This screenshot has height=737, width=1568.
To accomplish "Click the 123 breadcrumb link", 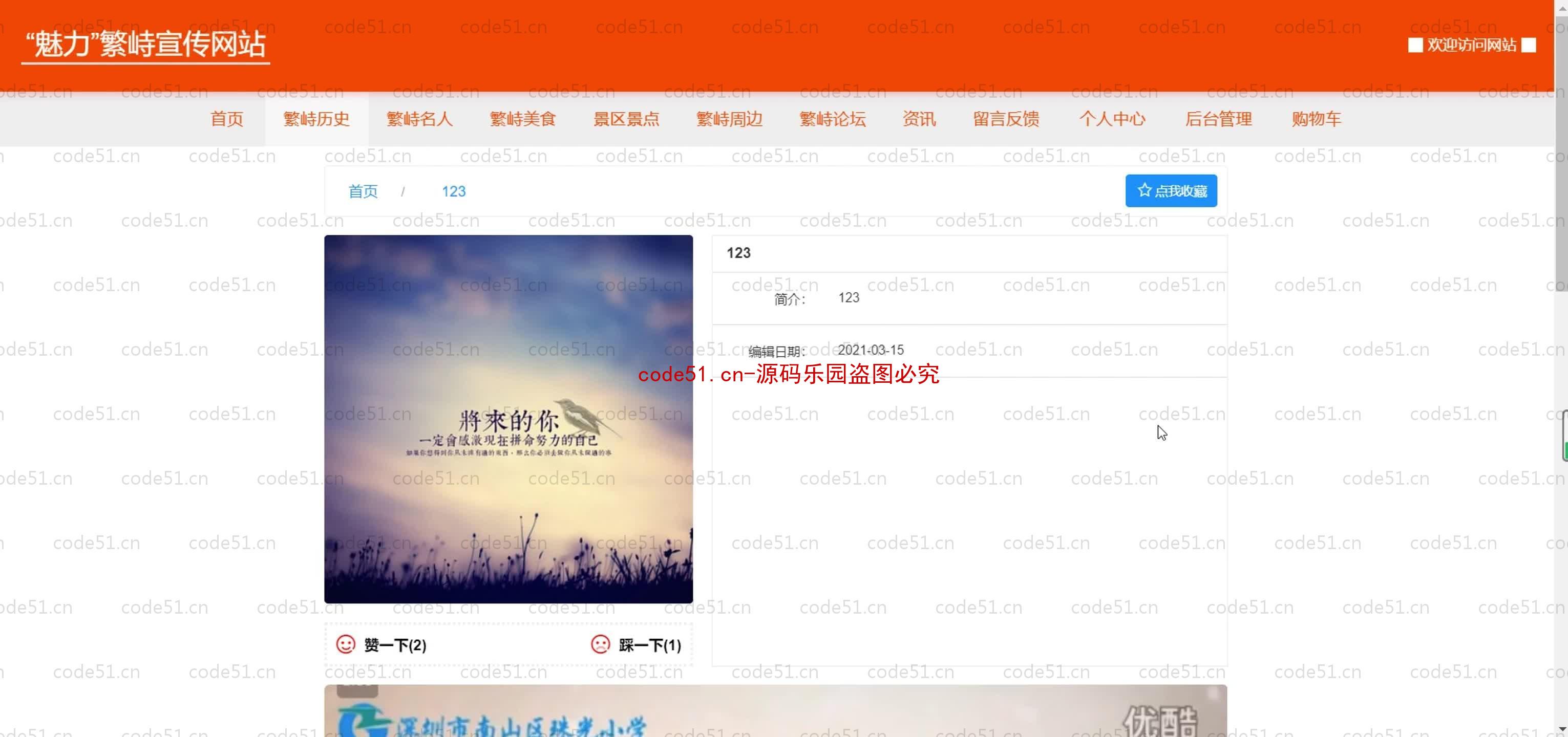I will pos(454,191).
